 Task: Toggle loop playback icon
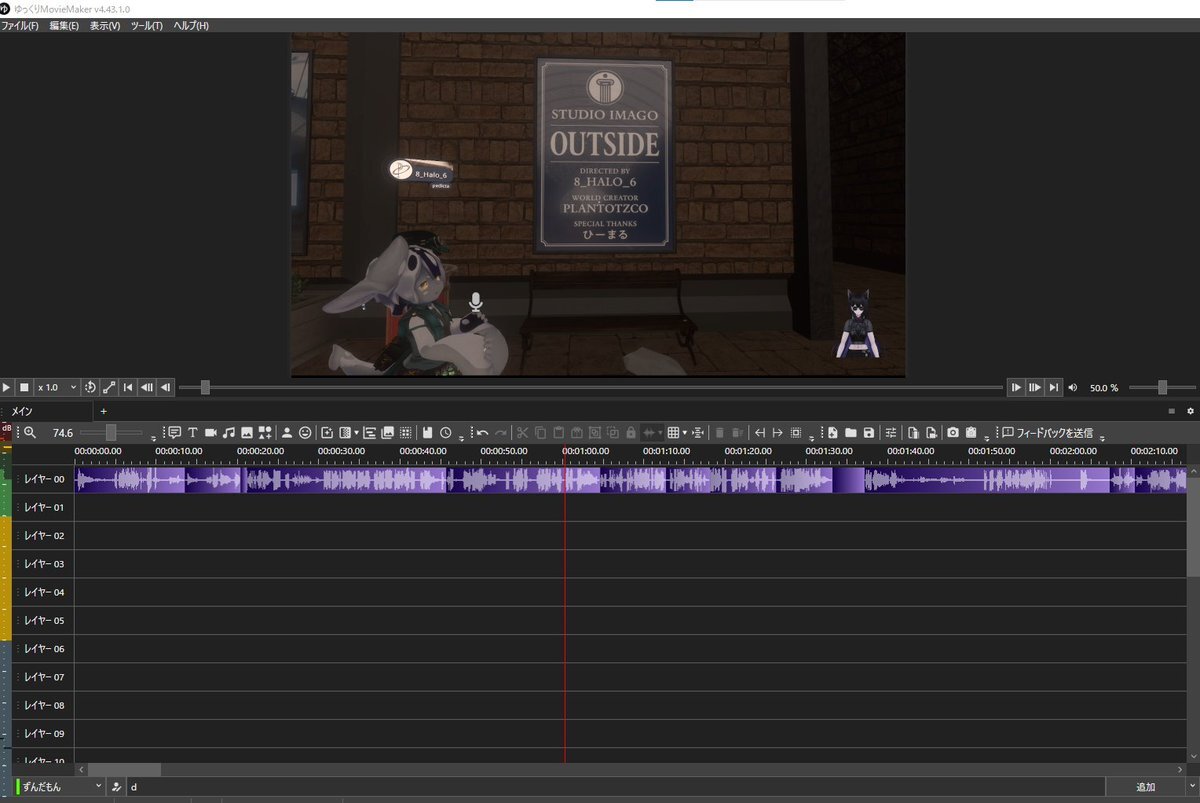pos(90,387)
